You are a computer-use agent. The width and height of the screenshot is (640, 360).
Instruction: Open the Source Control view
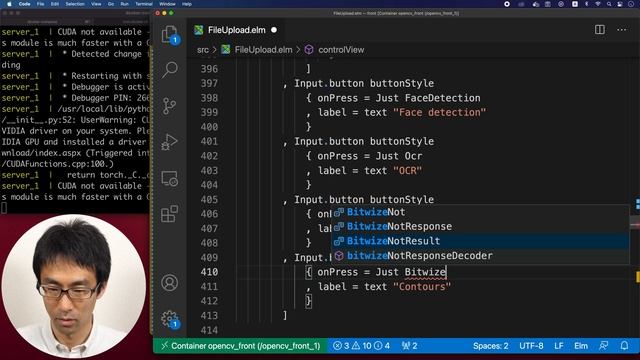point(170,106)
